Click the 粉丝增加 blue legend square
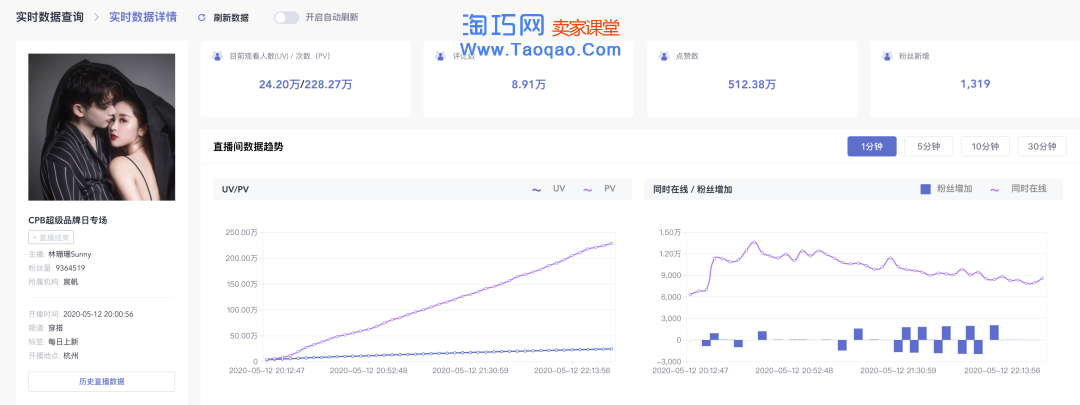 (925, 188)
